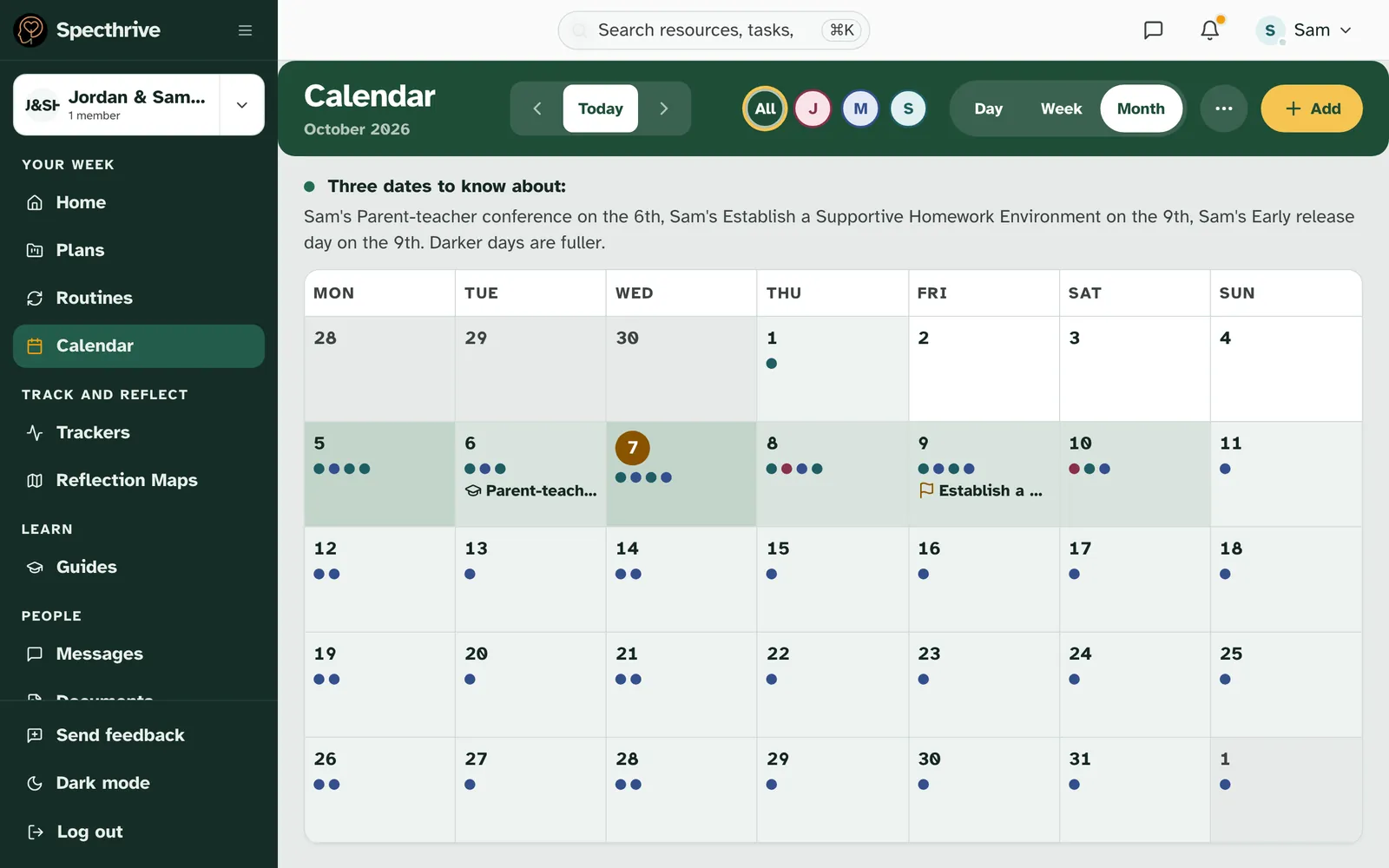Click the Jordan & Sam workspace name
This screenshot has width=1389, height=868.
pyautogui.click(x=137, y=97)
